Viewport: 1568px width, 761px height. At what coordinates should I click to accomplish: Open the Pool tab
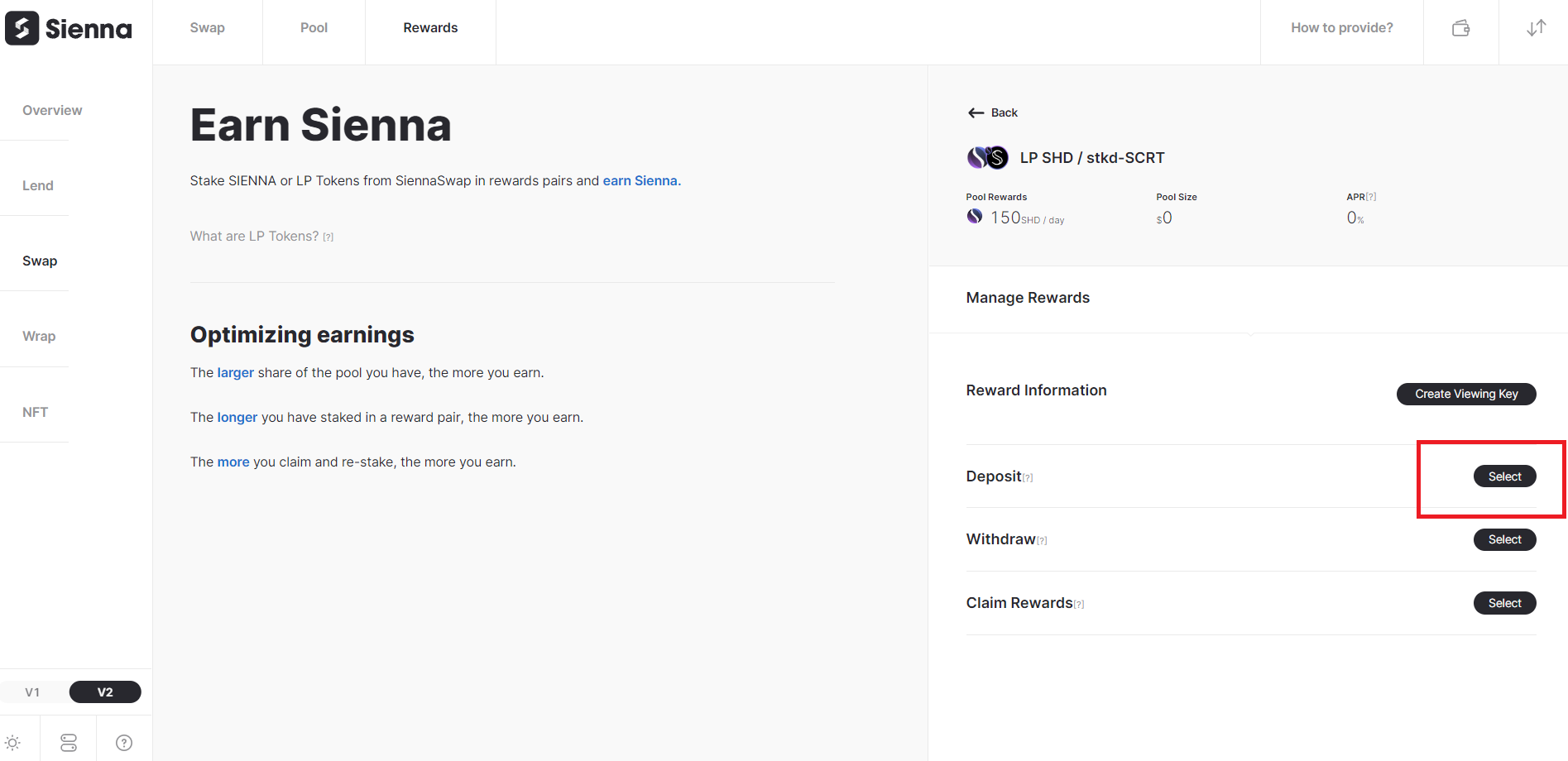tap(314, 28)
